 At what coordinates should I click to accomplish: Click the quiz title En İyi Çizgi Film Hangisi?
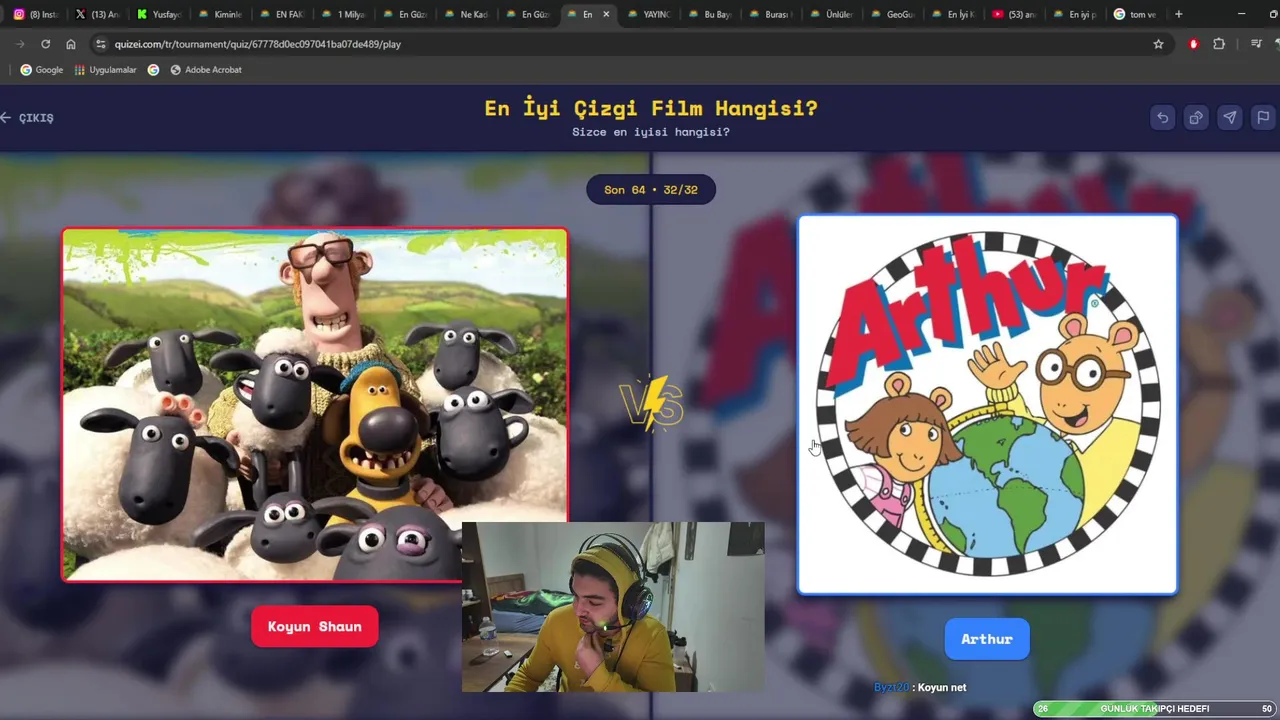click(x=651, y=108)
